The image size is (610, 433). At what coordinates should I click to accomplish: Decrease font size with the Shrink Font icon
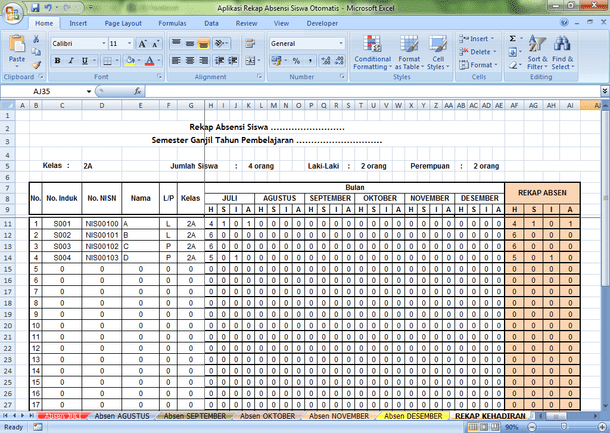click(x=156, y=44)
